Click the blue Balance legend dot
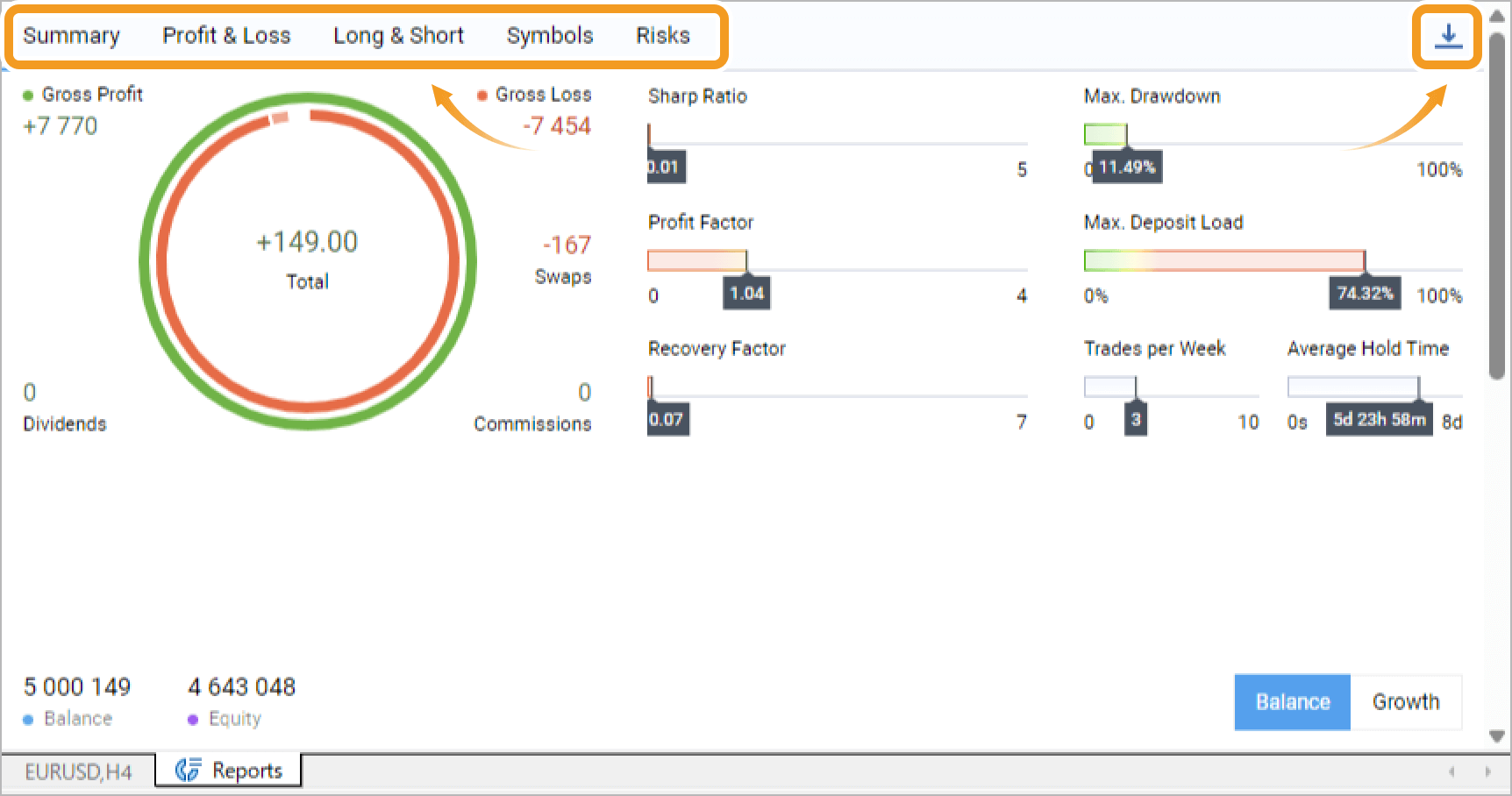This screenshot has height=796, width=1512. [28, 720]
